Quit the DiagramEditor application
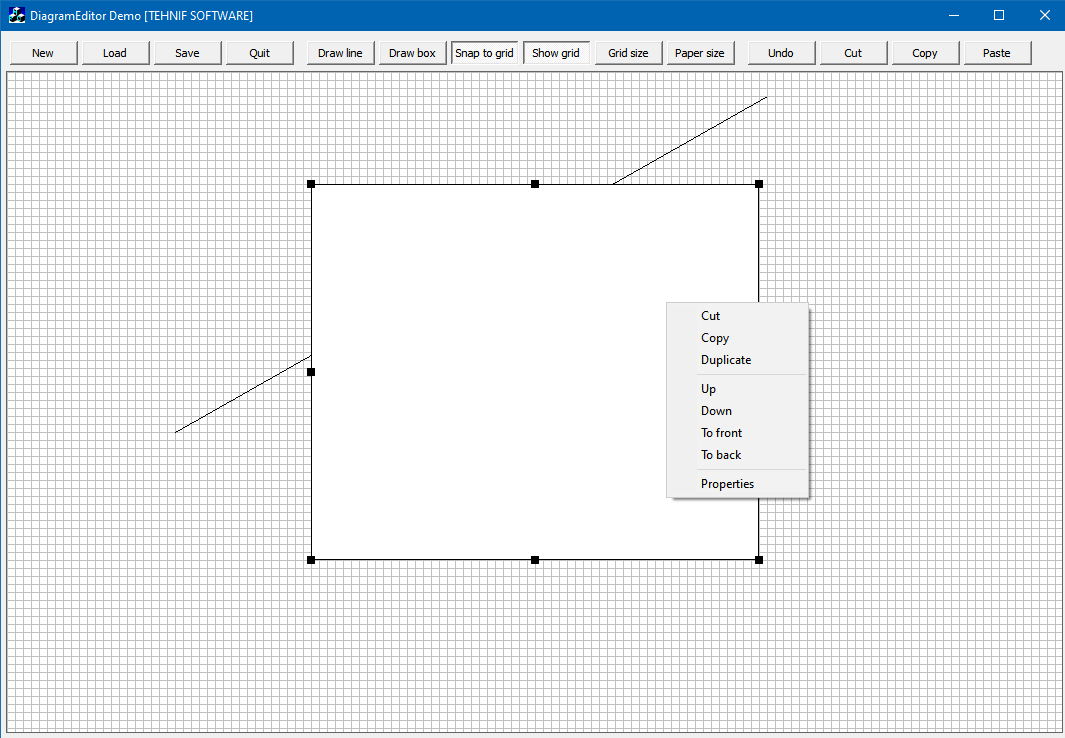This screenshot has height=738, width=1065. click(259, 53)
